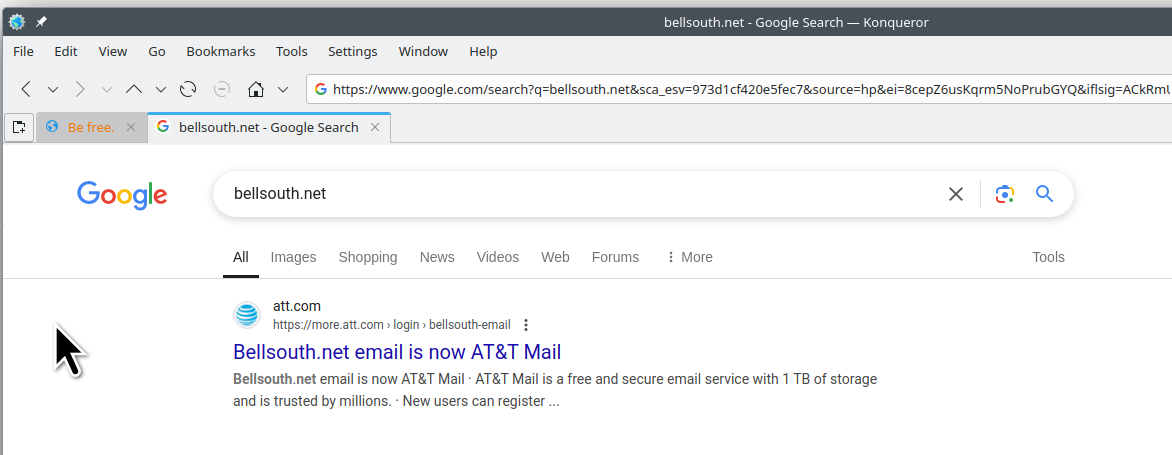This screenshot has width=1172, height=455.
Task: Expand the Home button dropdown
Action: 283,90
